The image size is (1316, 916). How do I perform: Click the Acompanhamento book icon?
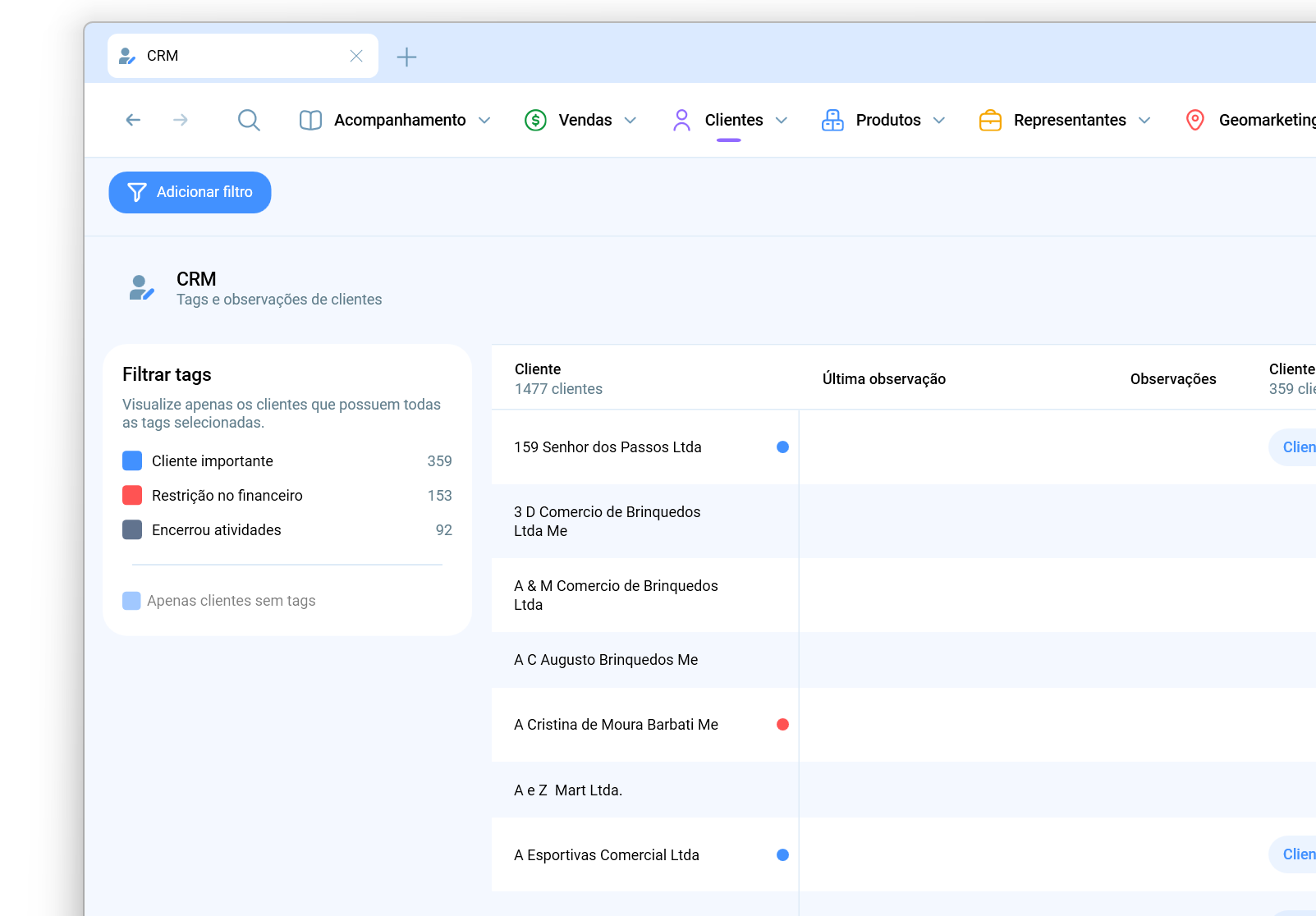(x=310, y=120)
